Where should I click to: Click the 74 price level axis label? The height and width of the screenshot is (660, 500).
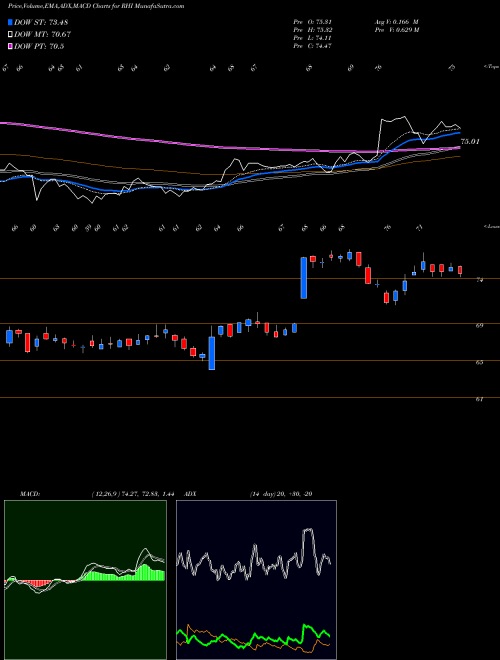(479, 280)
